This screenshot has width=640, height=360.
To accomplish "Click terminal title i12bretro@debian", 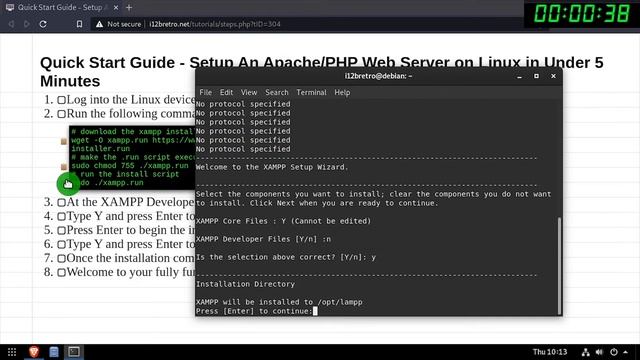I will (x=378, y=76).
